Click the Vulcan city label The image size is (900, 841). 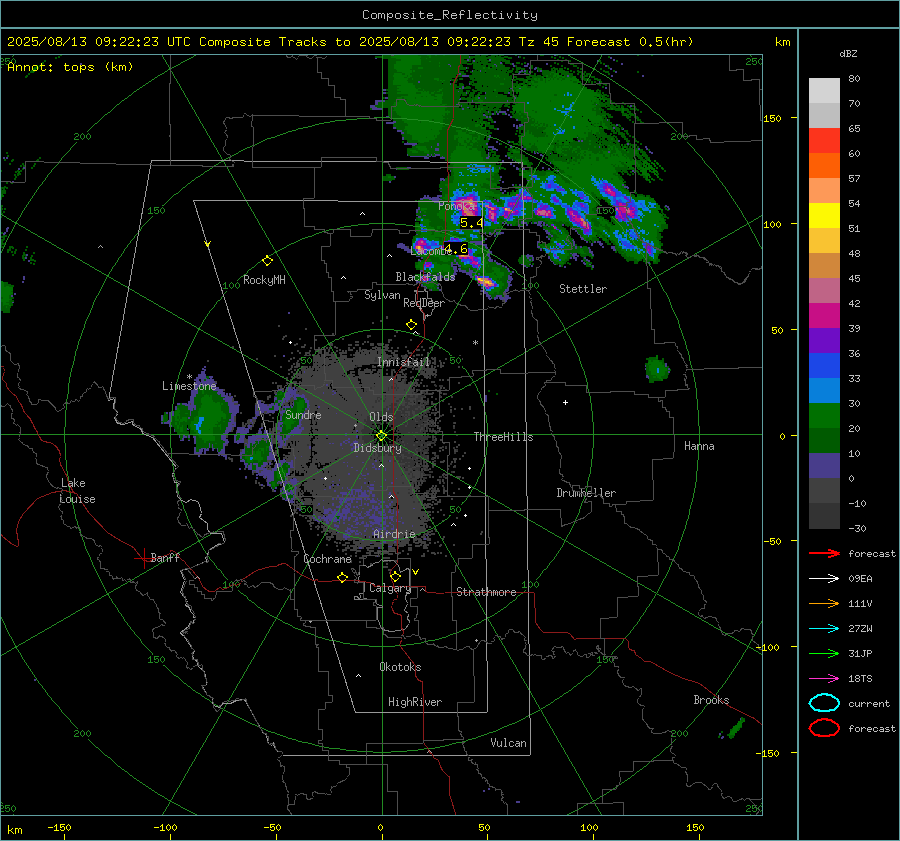click(508, 743)
